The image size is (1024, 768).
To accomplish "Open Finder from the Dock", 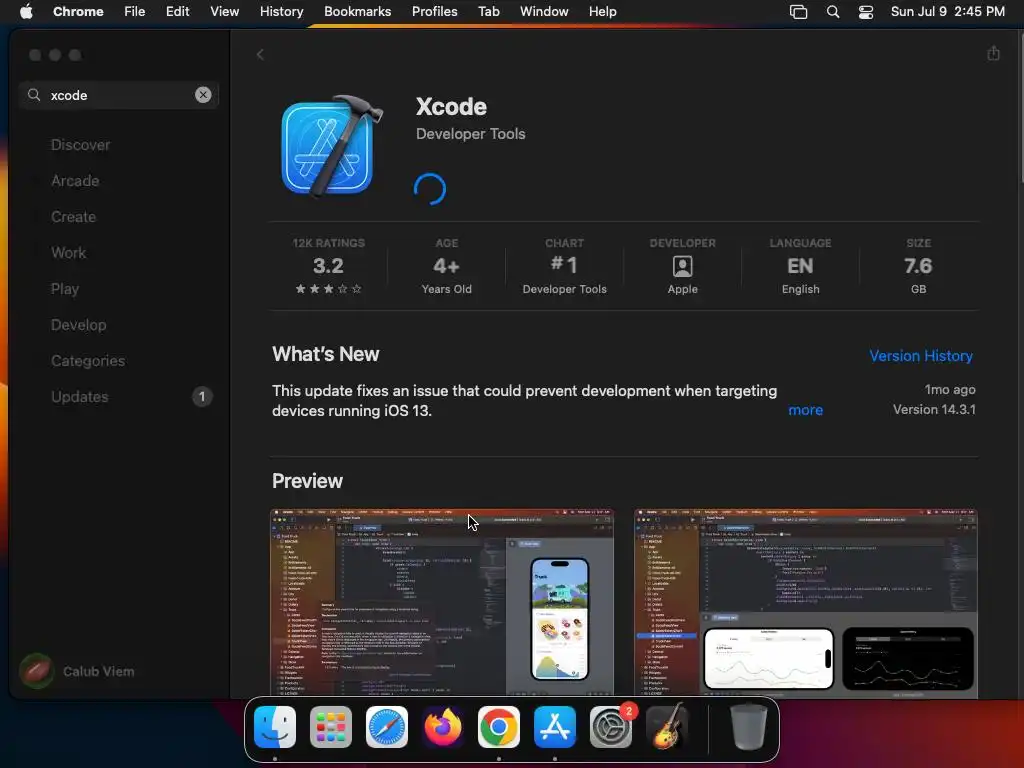I will (x=275, y=727).
